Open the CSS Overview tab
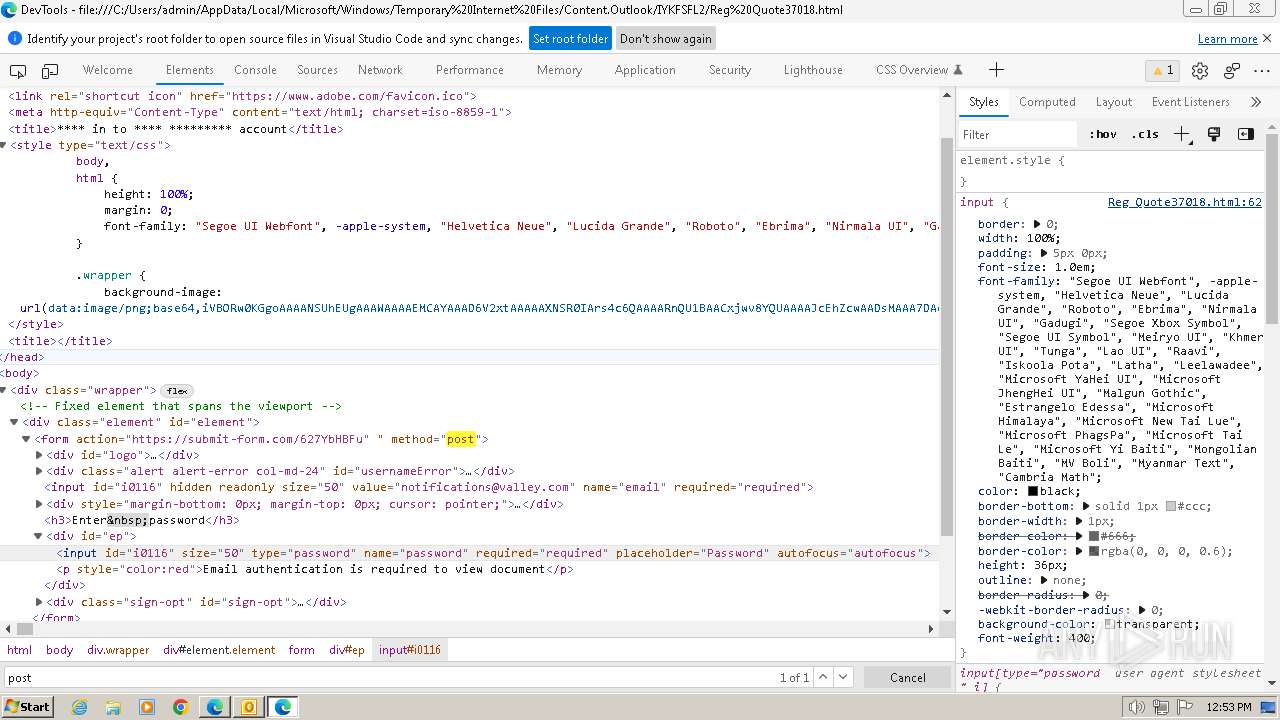 pos(918,70)
